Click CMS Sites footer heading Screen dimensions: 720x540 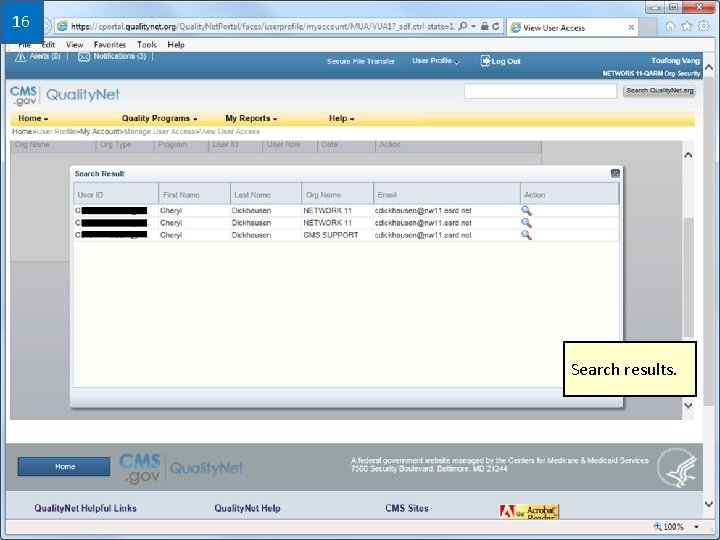(407, 508)
